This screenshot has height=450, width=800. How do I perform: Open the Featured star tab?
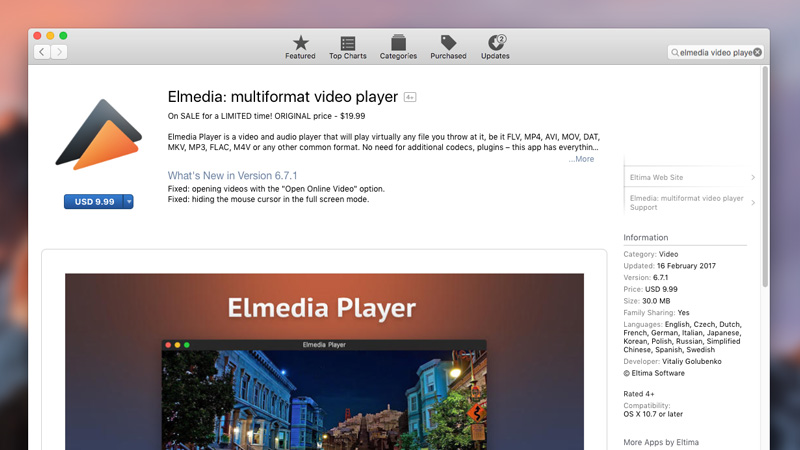tap(300, 47)
